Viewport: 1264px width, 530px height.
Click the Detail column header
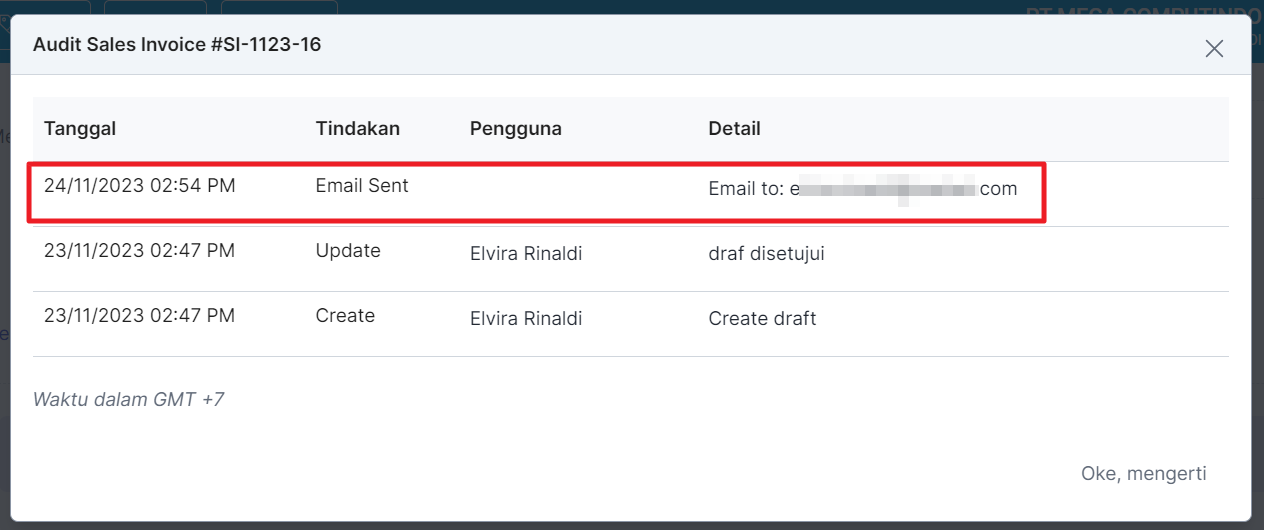click(734, 128)
